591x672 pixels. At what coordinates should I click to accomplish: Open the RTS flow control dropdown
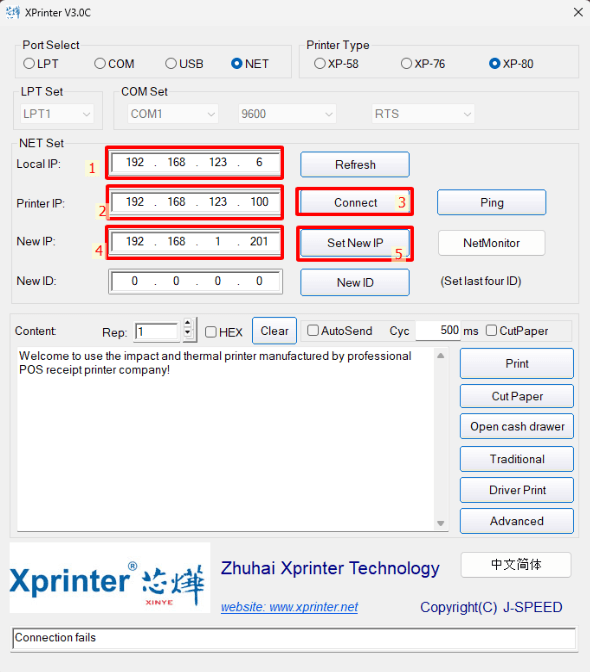coord(423,114)
